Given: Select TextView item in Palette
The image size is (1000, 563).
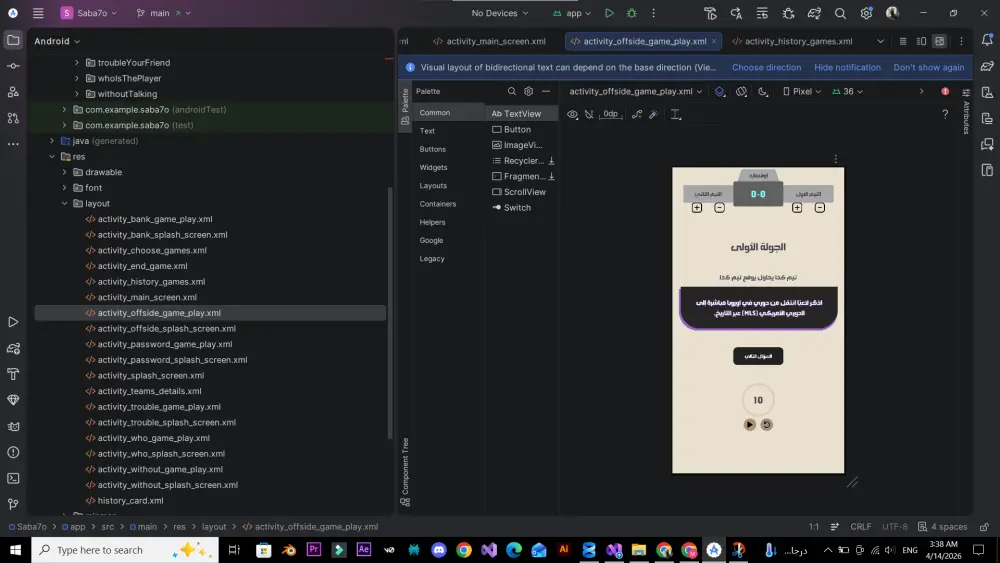Looking at the screenshot, I should (x=521, y=113).
